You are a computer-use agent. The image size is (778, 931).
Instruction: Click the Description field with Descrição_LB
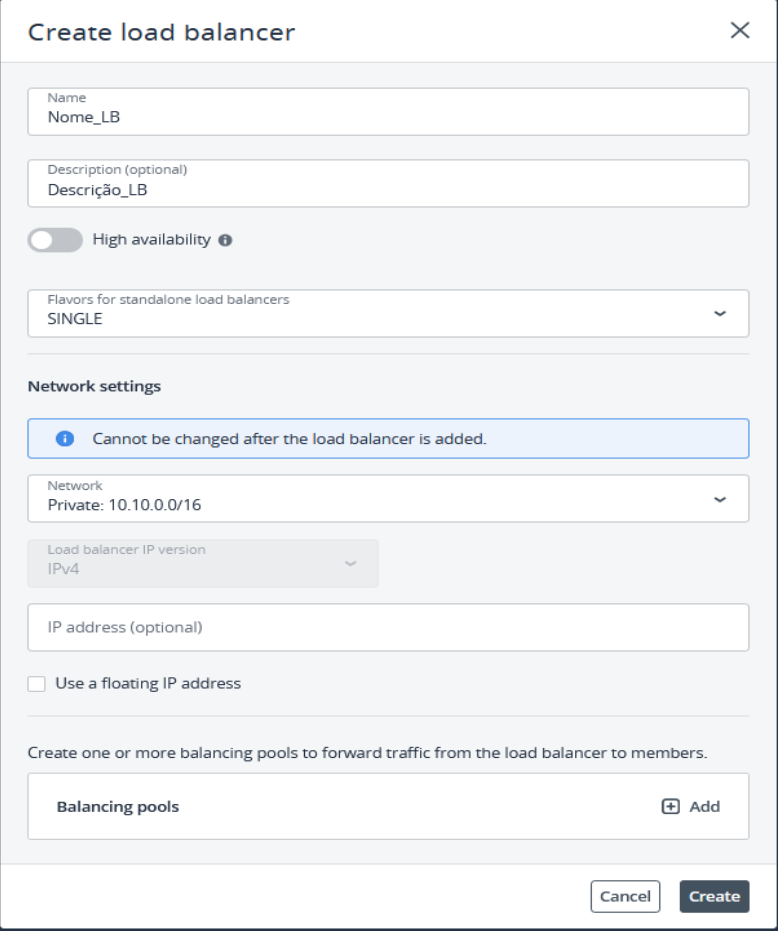(388, 183)
